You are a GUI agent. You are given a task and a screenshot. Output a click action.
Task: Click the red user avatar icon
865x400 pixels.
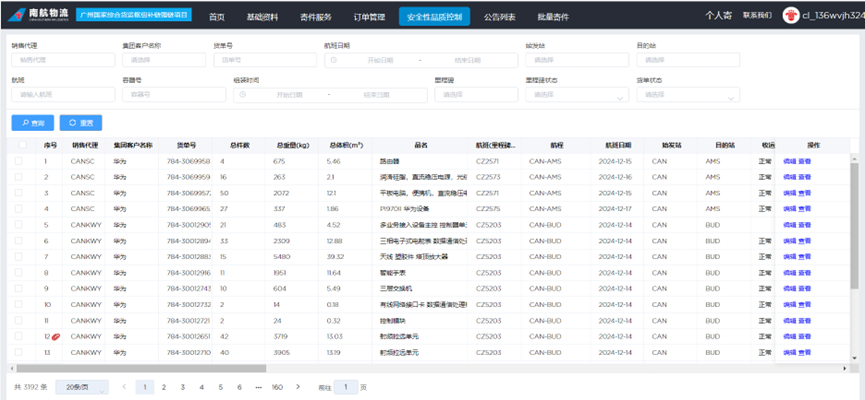[x=789, y=16]
